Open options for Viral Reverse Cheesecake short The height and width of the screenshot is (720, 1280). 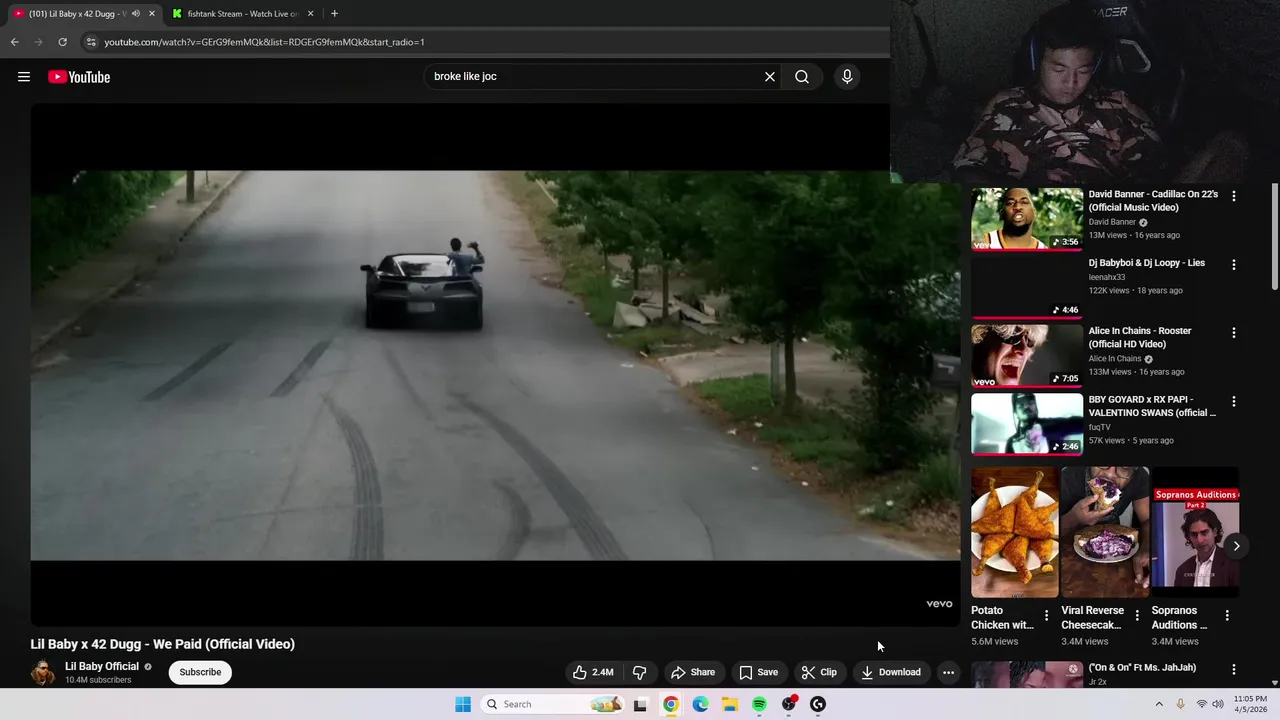1137,616
